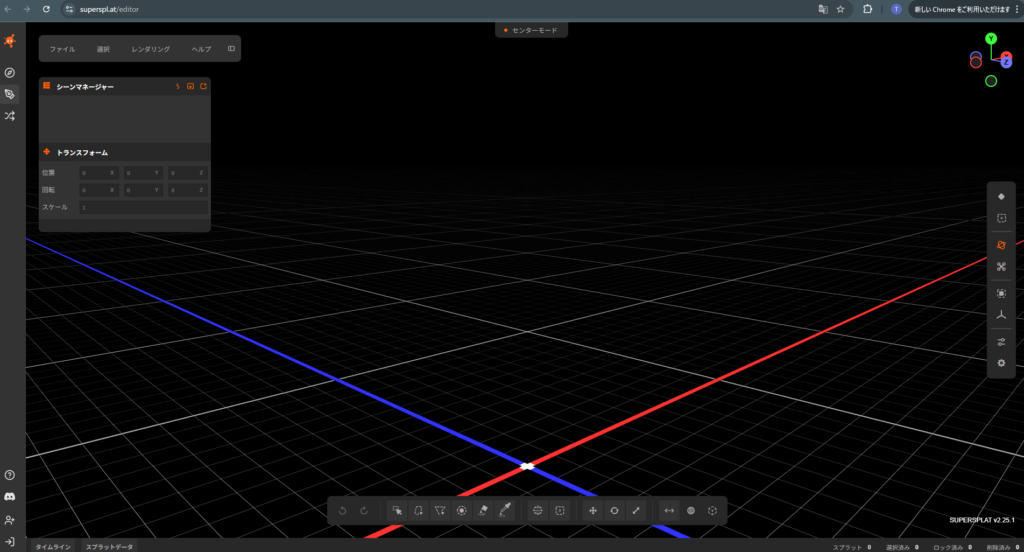Open the settings gear in right toolbar
The height and width of the screenshot is (552, 1024).
point(1001,363)
